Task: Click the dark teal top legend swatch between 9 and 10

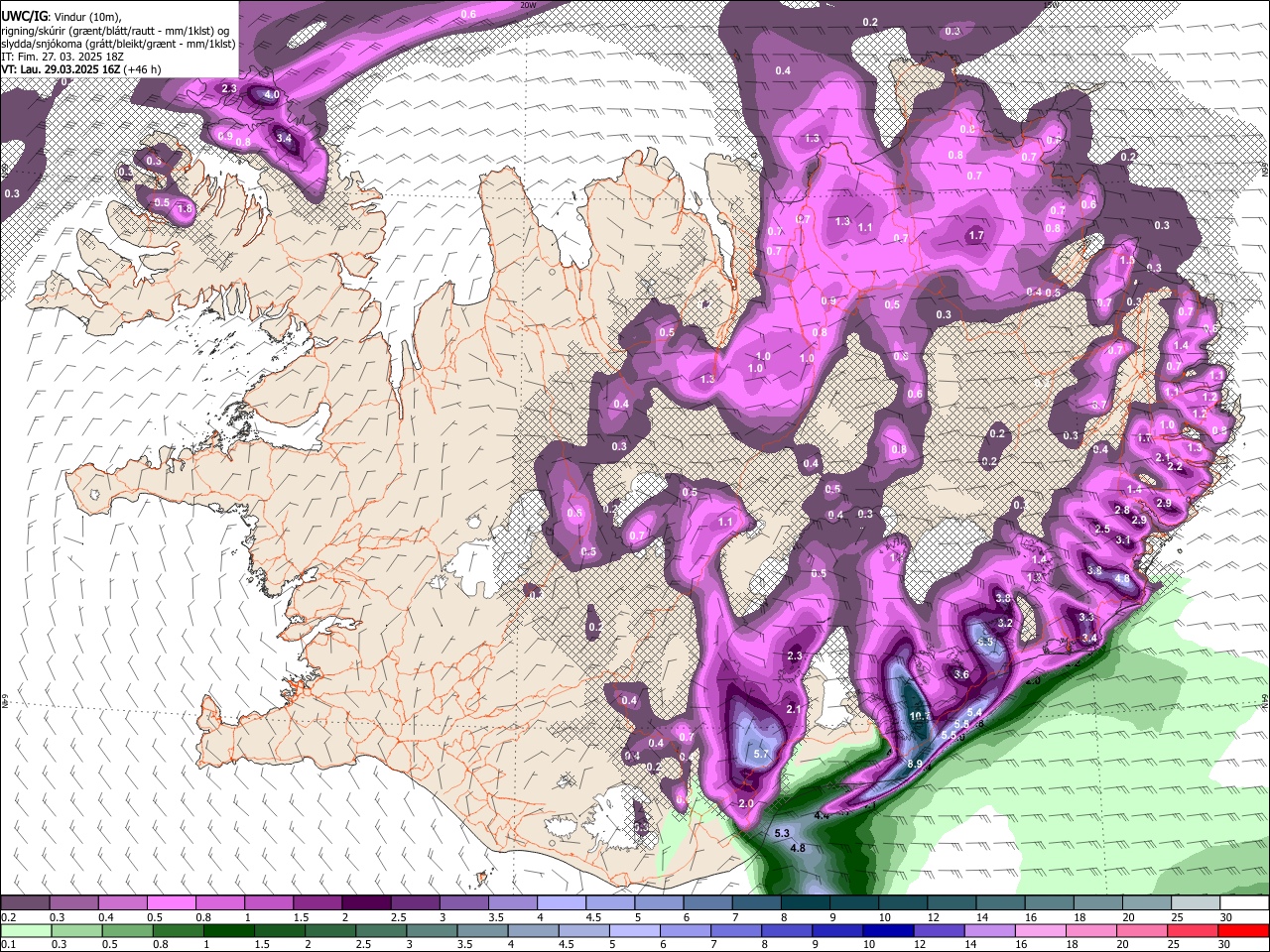Action: point(853,903)
